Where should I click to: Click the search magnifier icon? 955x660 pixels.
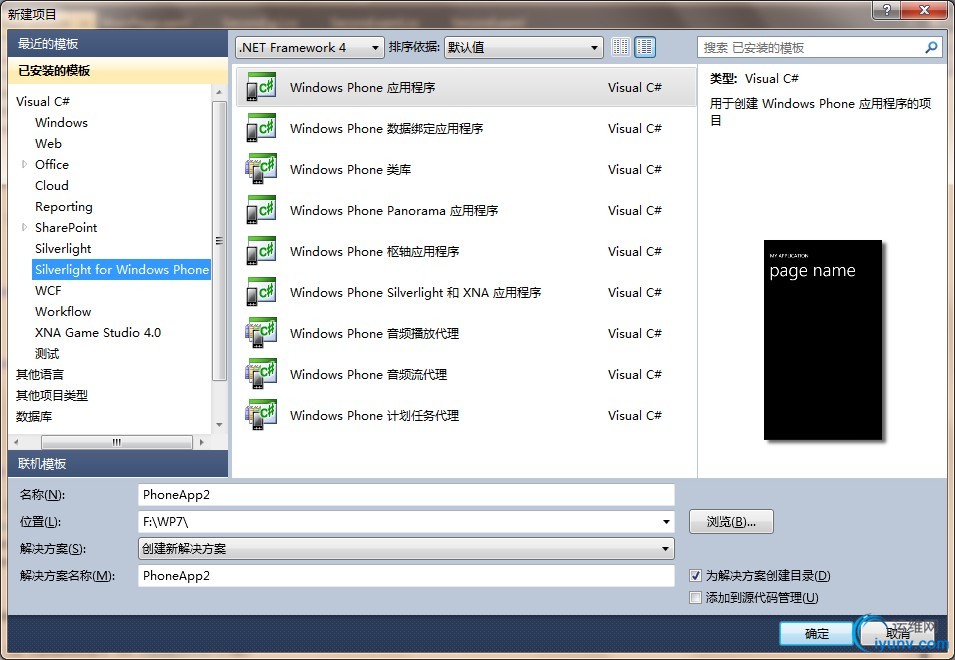(931, 47)
